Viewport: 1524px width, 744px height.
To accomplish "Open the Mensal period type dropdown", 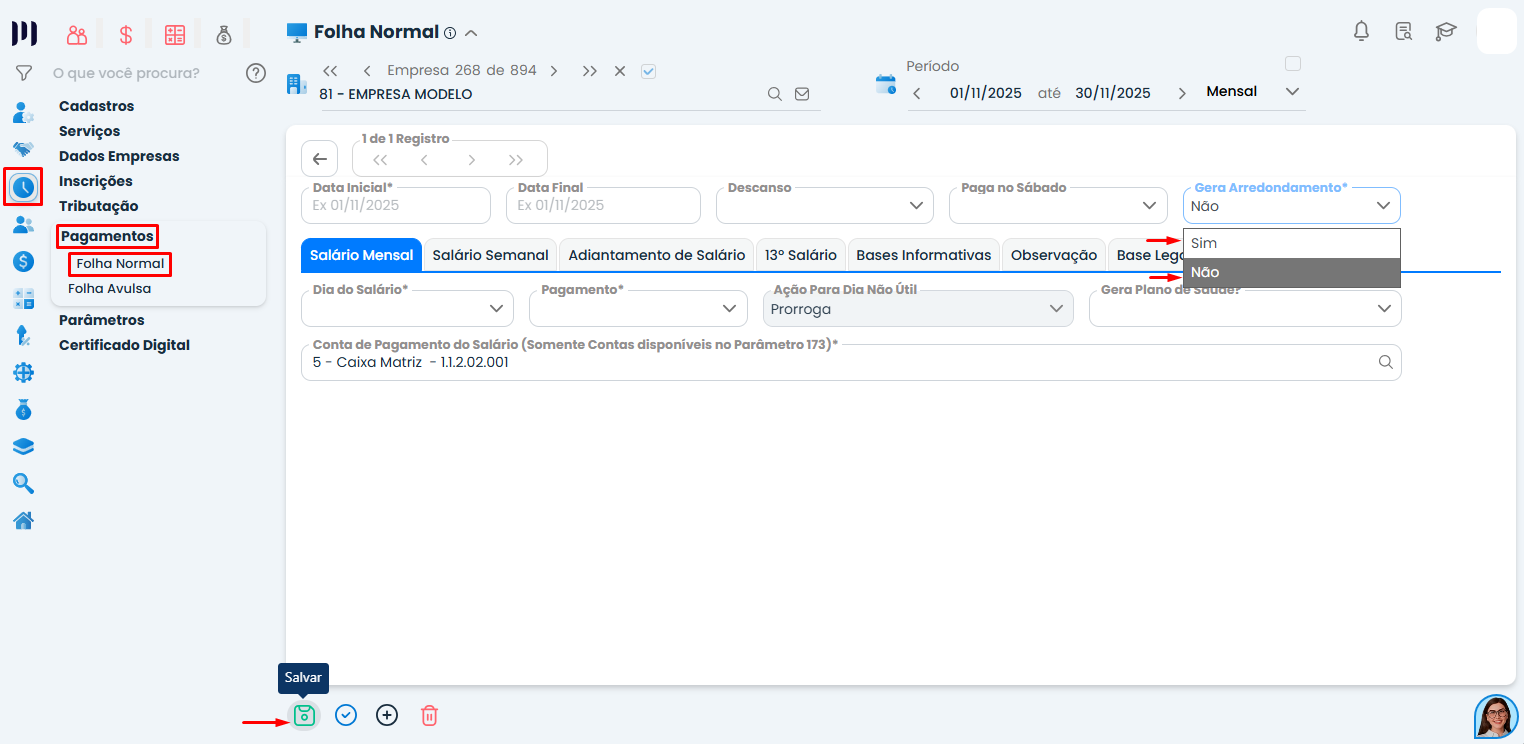I will tap(1254, 92).
